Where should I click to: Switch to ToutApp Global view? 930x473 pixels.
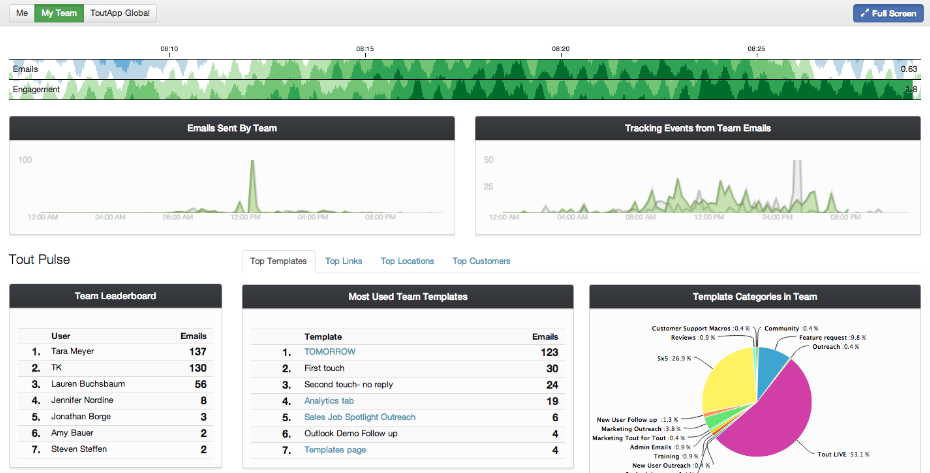point(119,13)
